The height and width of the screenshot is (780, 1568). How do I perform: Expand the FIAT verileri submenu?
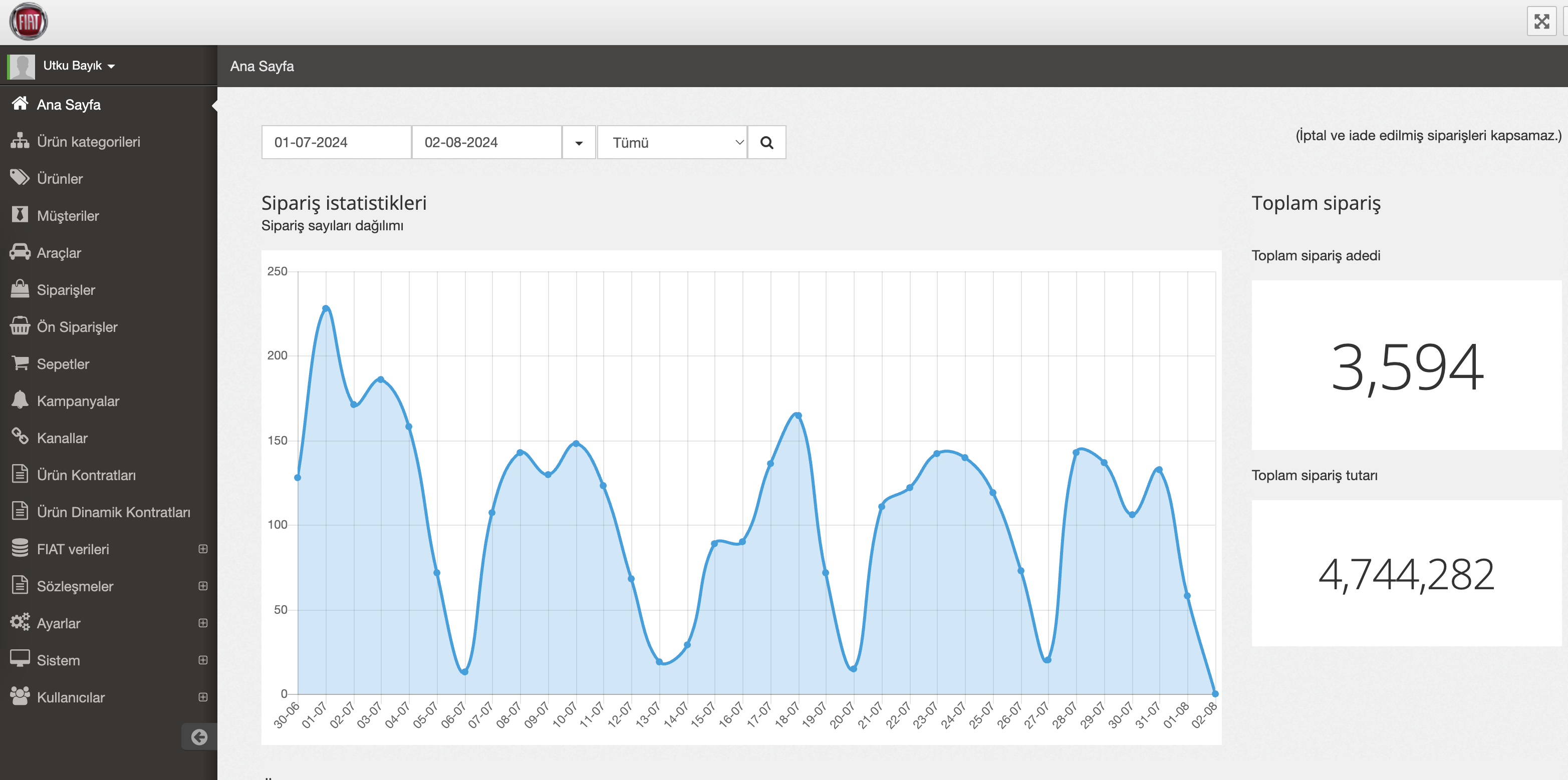[x=203, y=549]
